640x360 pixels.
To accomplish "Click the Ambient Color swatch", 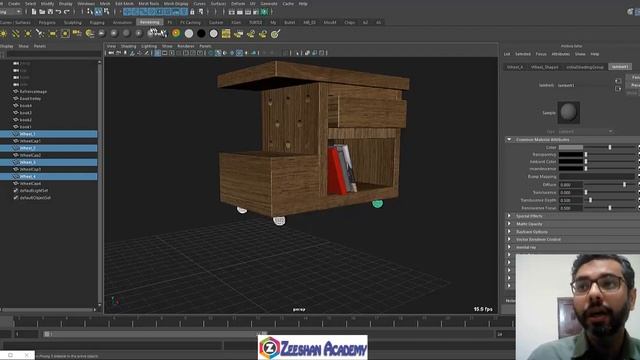I will [x=571, y=162].
